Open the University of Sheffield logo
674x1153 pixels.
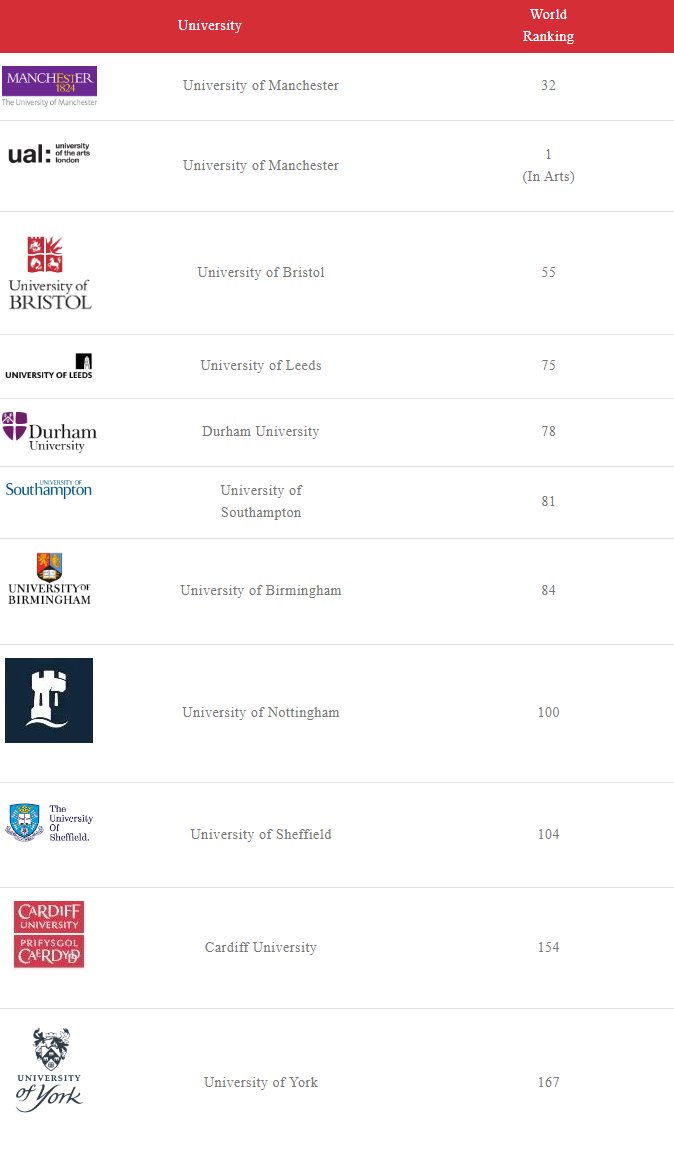click(x=48, y=822)
